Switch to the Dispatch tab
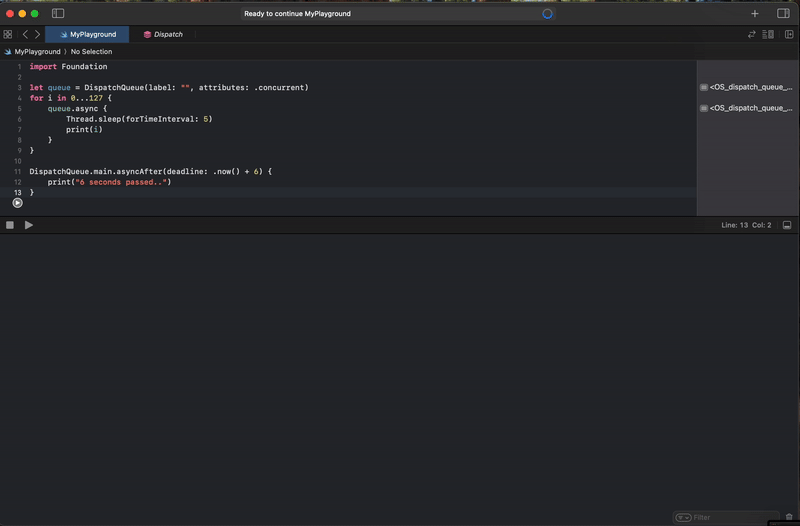Screen dimensions: 800x526 [163, 34]
